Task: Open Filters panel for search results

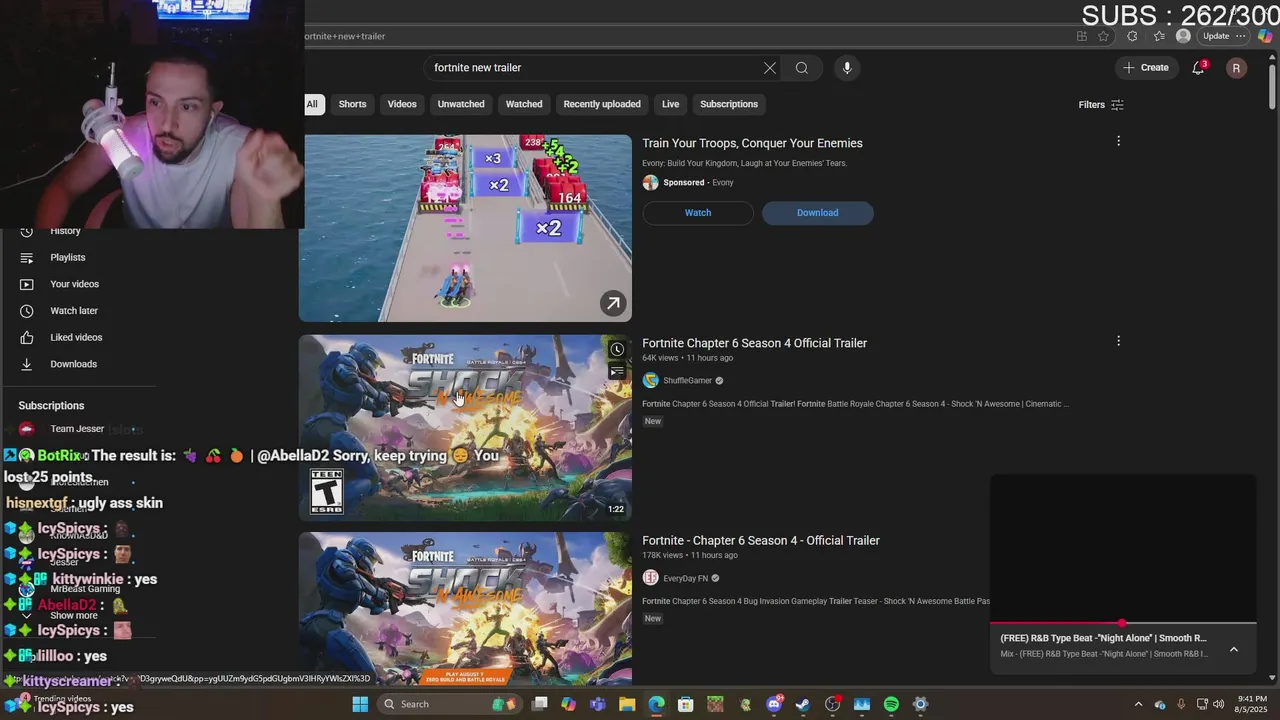Action: click(x=1101, y=105)
